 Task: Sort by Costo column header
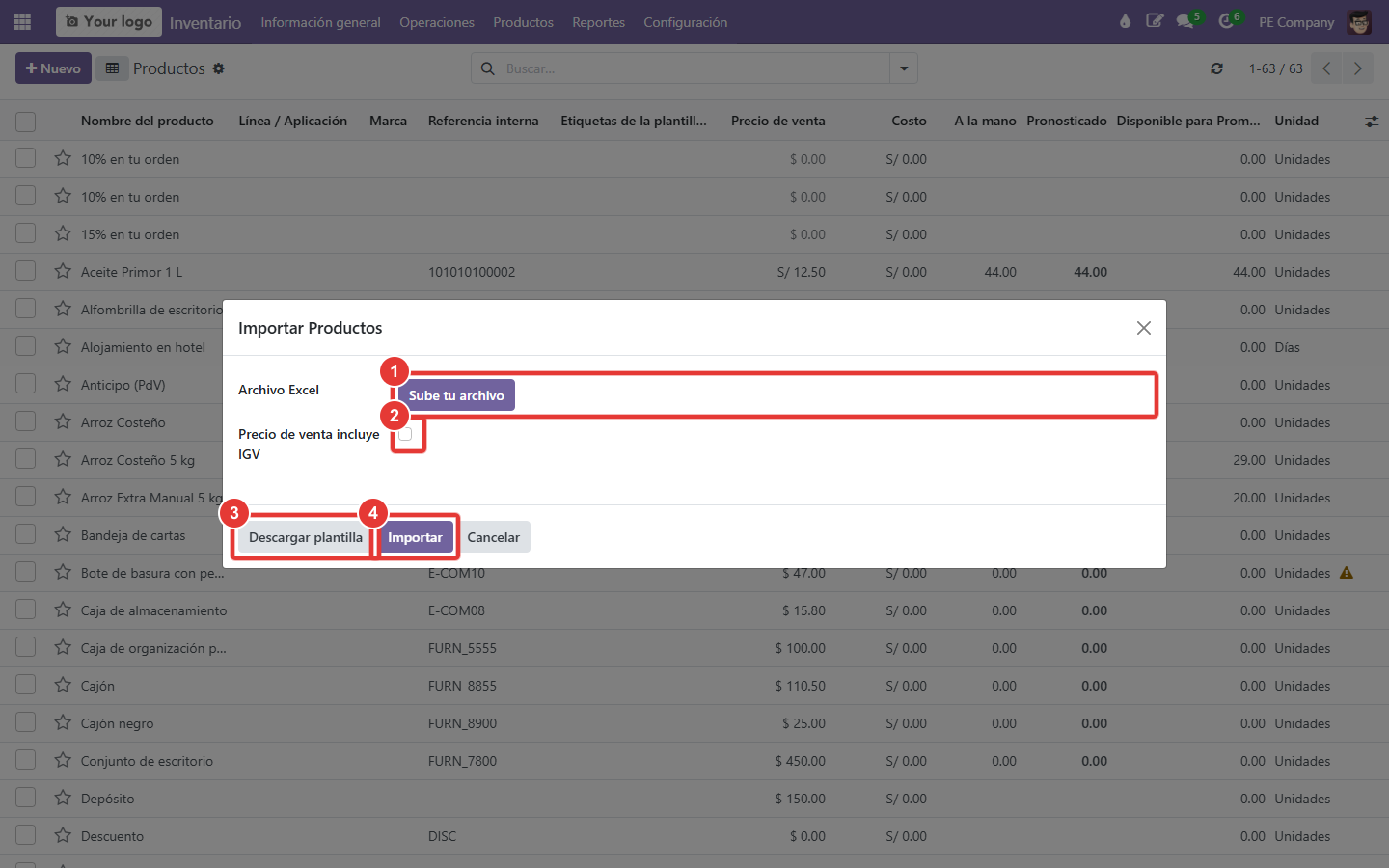[x=909, y=121]
